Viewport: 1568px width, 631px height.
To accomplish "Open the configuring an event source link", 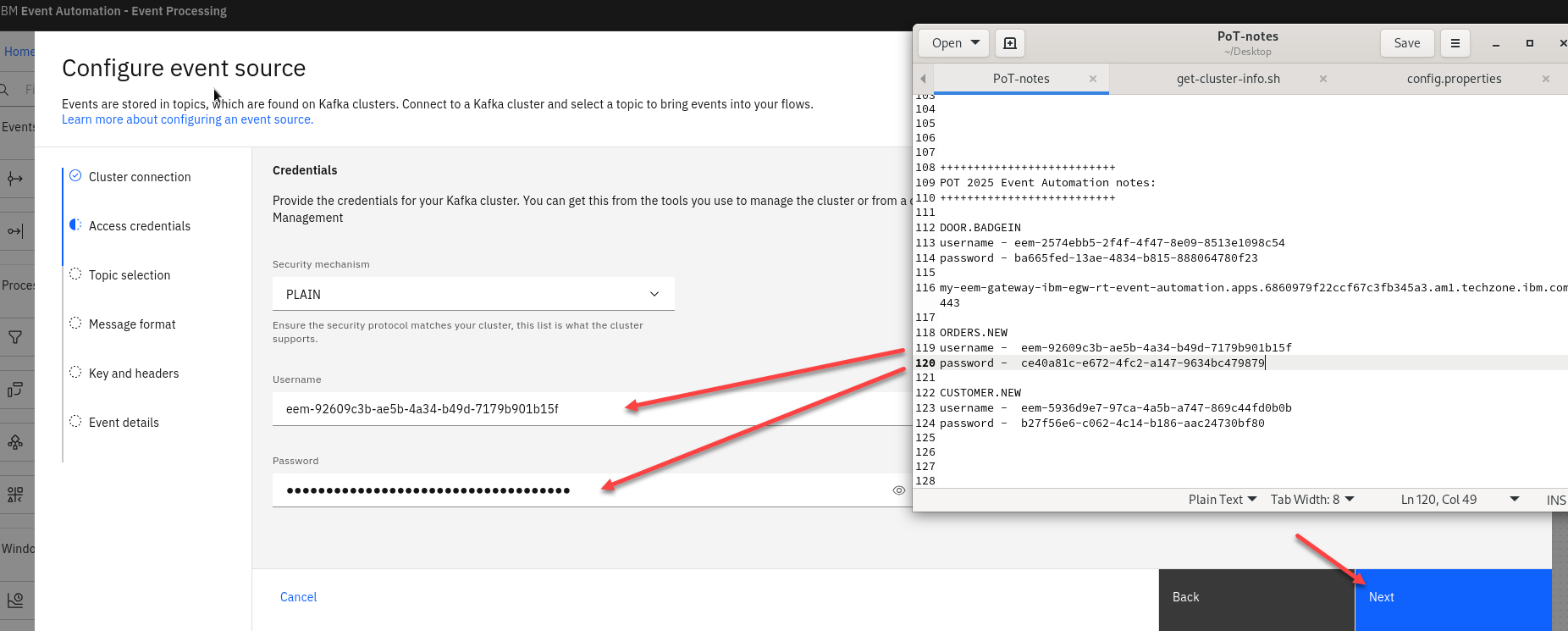I will (x=187, y=119).
